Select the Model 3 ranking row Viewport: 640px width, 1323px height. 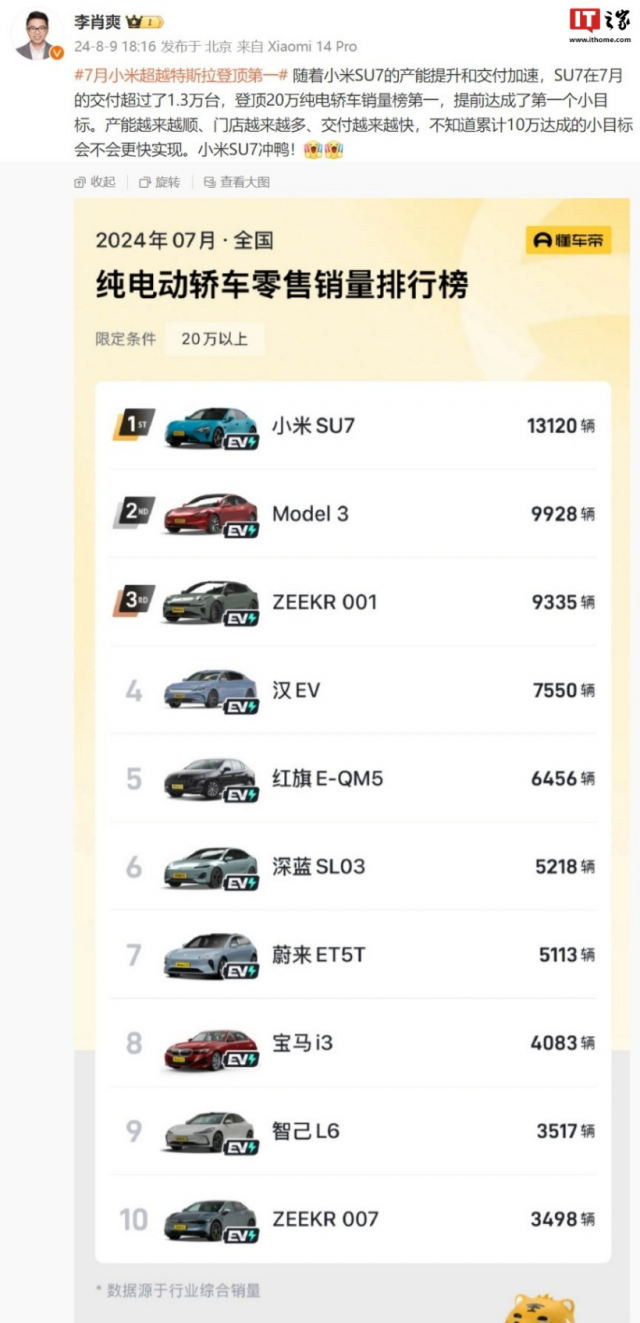pyautogui.click(x=353, y=514)
